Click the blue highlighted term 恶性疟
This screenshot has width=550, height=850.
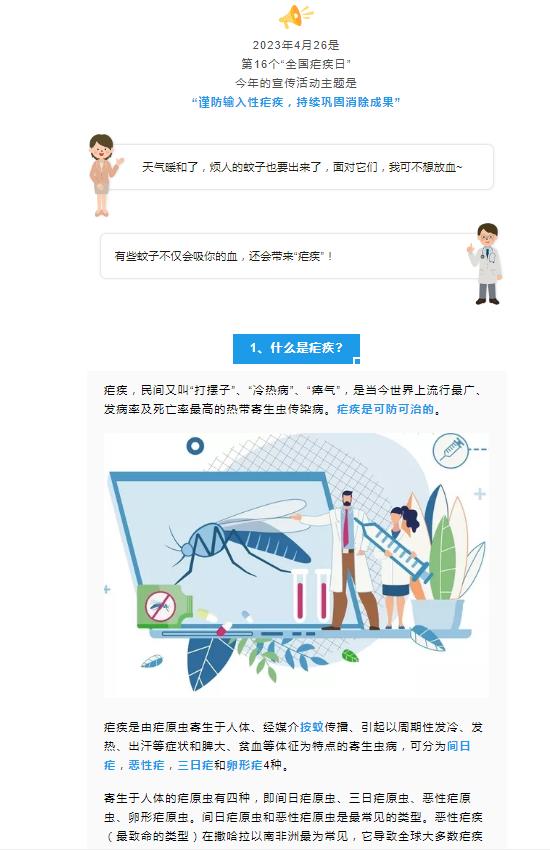click(146, 765)
